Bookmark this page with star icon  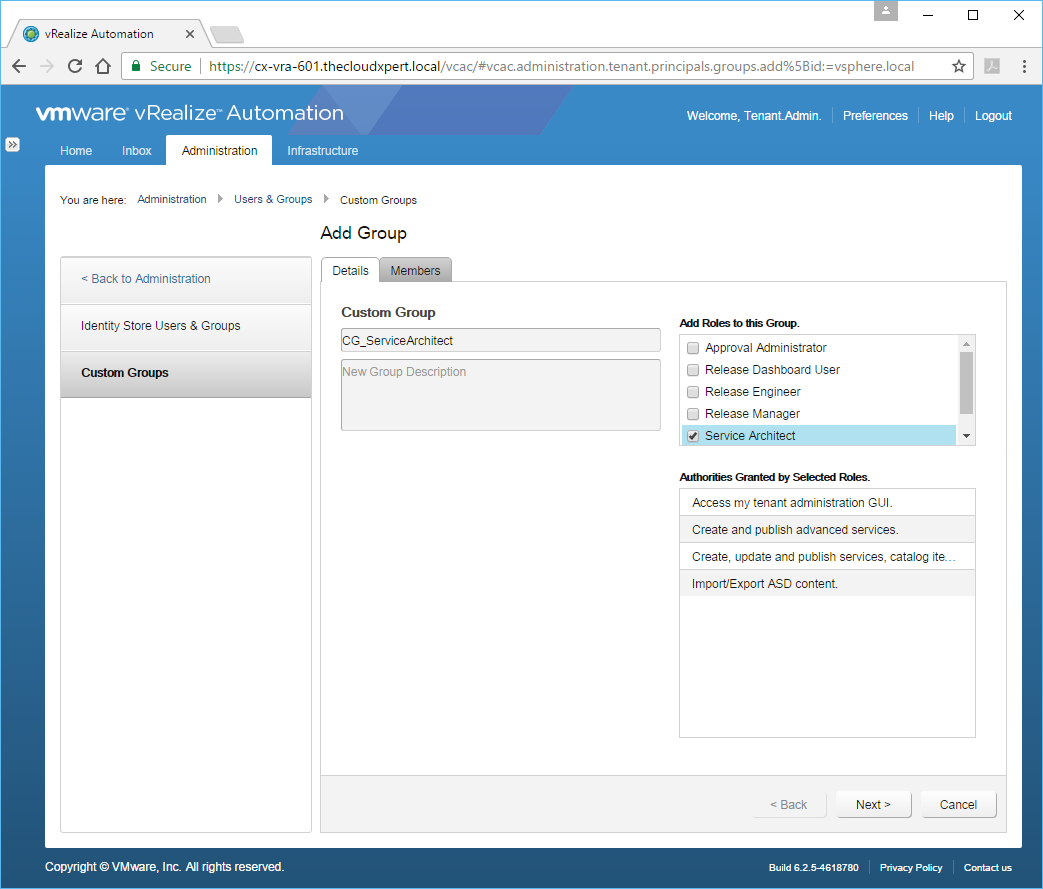tap(958, 66)
